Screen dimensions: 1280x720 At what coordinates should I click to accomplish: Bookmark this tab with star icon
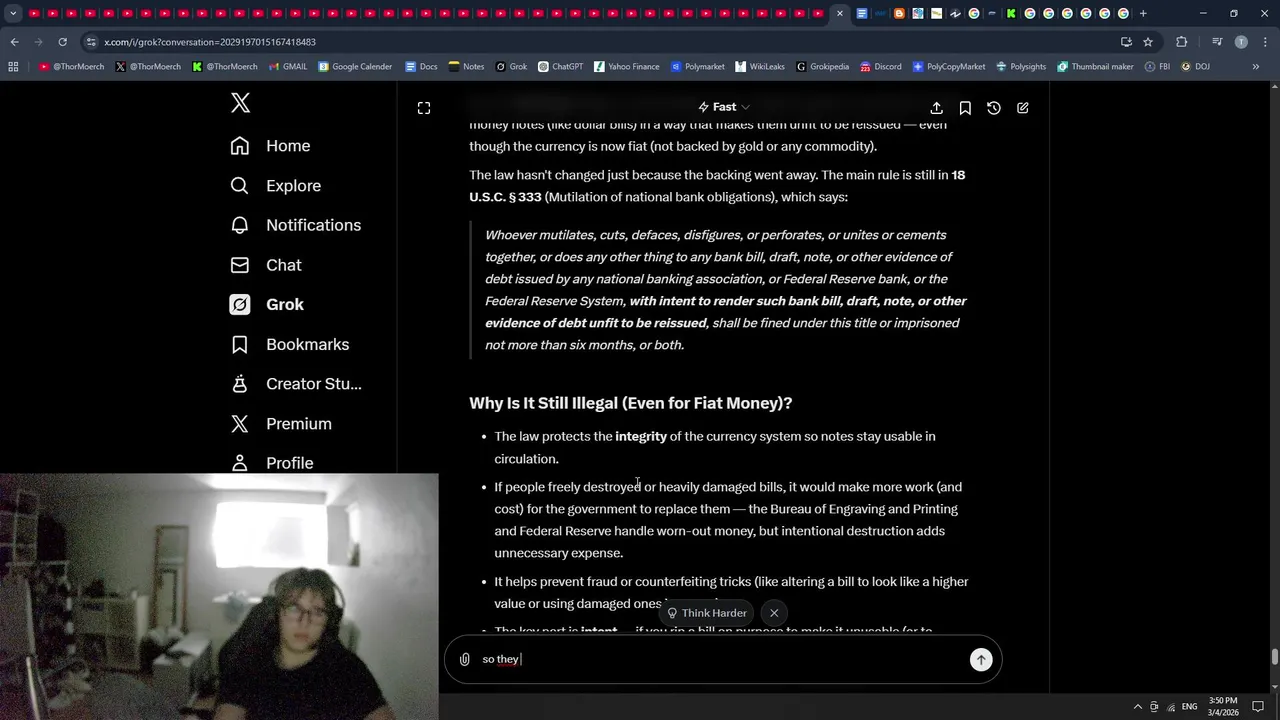pos(1148,42)
